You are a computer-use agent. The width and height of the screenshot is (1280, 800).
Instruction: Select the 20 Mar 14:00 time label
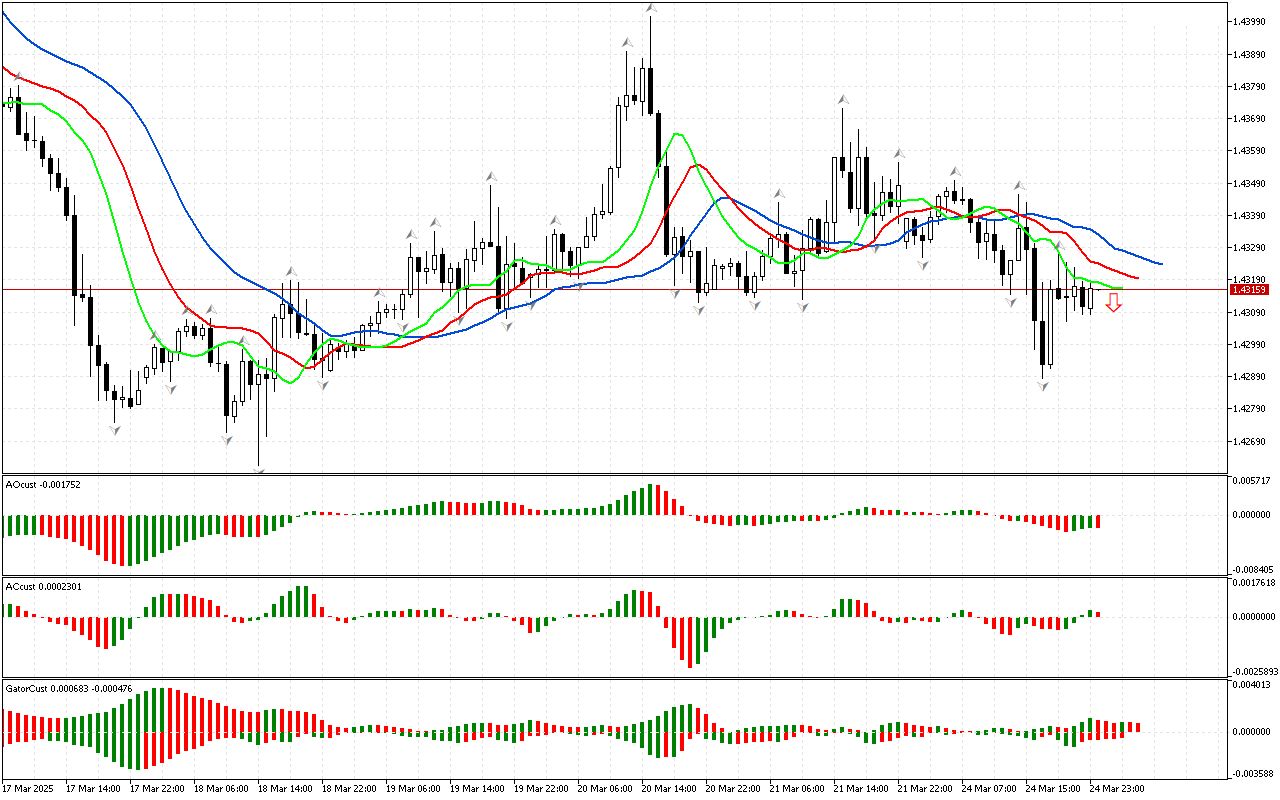point(669,788)
